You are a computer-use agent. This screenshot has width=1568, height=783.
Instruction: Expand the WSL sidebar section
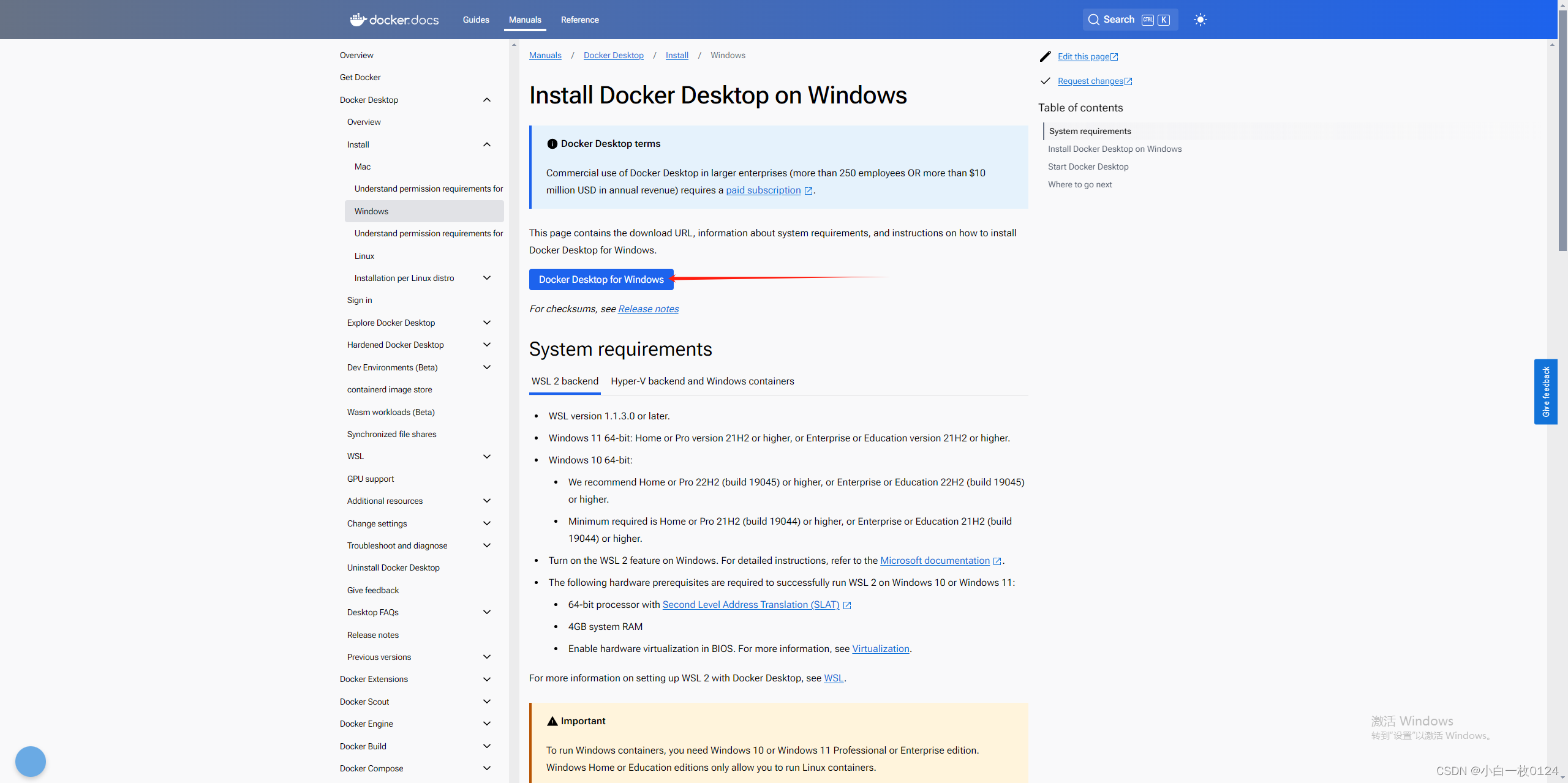pos(487,456)
